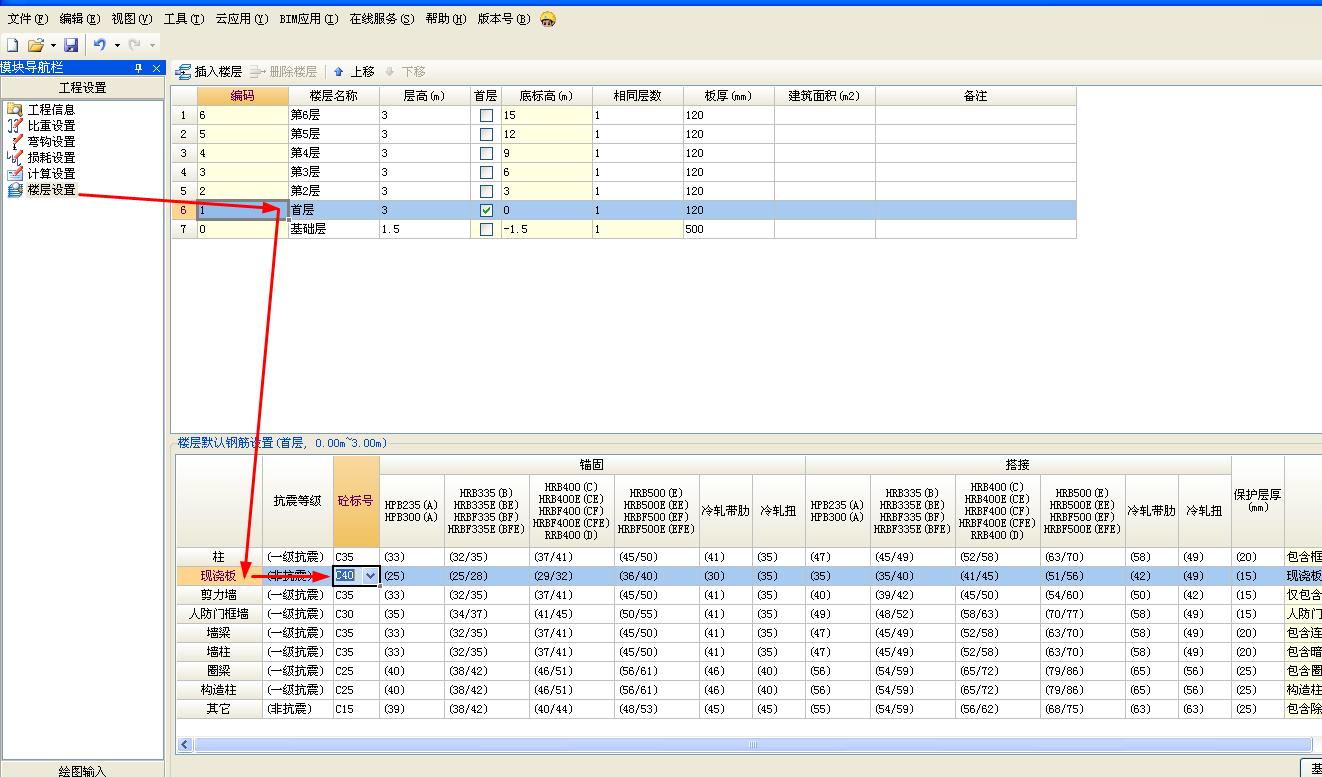Select the 构造柱 row header
Image resolution: width=1322 pixels, height=777 pixels.
219,690
